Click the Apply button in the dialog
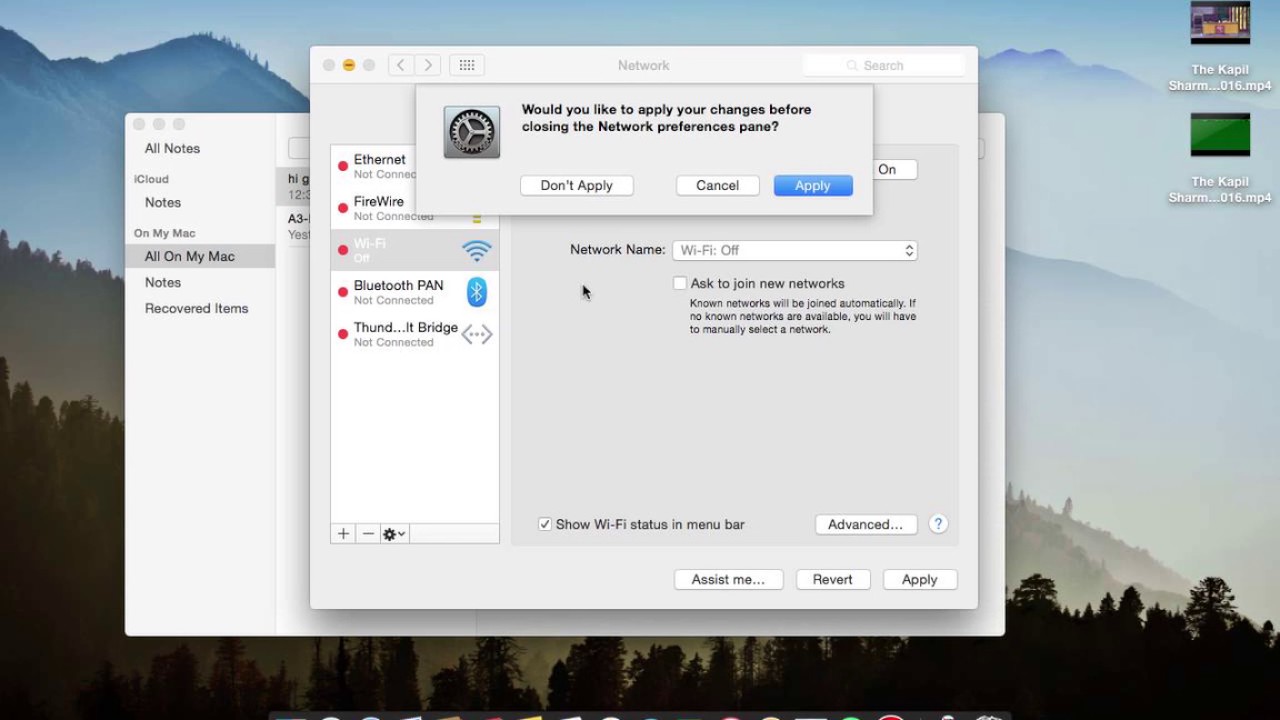Viewport: 1280px width, 720px height. (x=812, y=185)
